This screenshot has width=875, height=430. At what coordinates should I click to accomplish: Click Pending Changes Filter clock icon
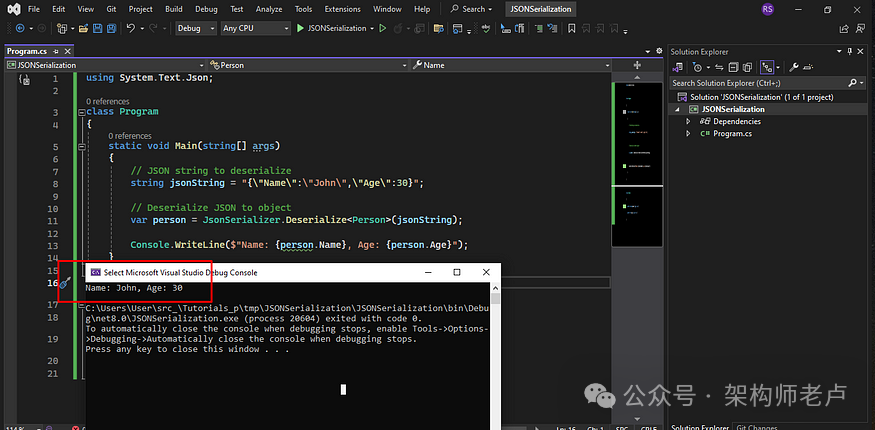click(697, 67)
